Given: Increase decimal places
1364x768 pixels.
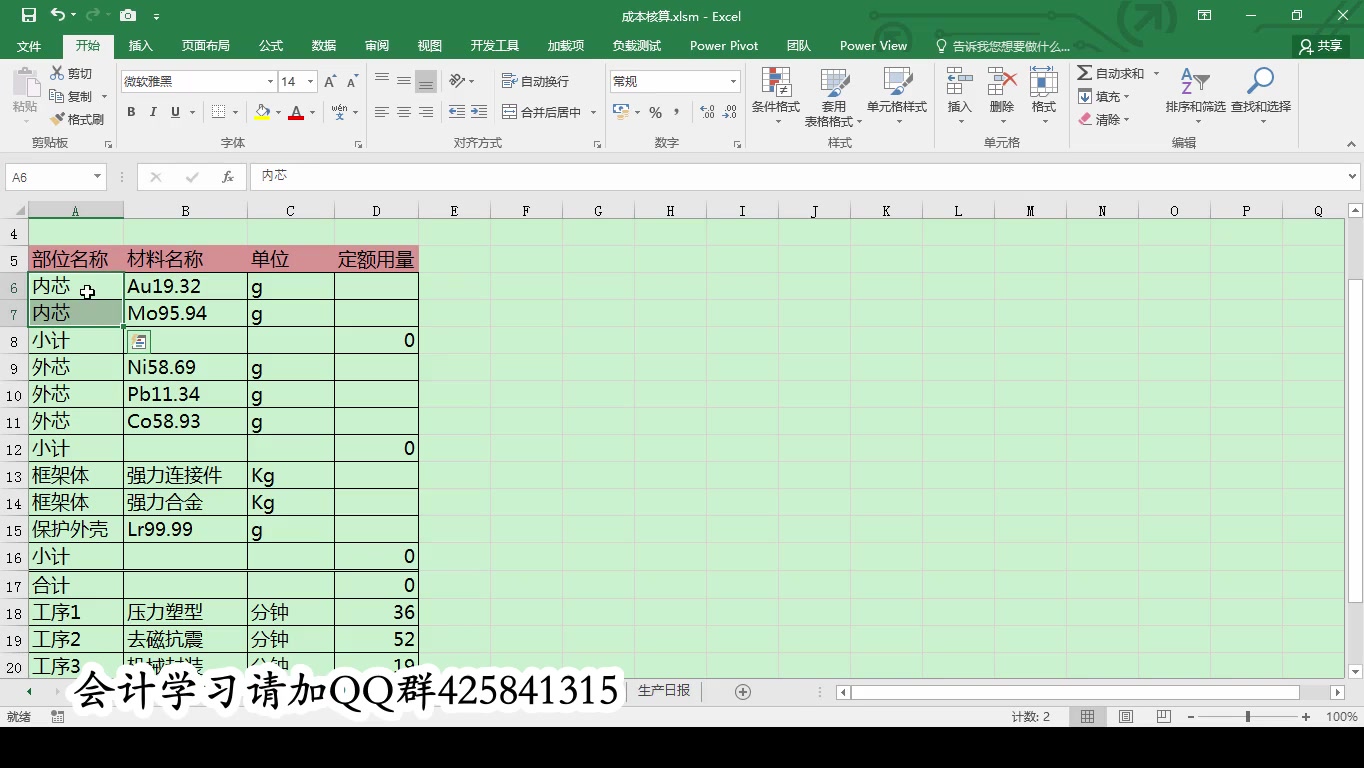Looking at the screenshot, I should click(x=707, y=112).
